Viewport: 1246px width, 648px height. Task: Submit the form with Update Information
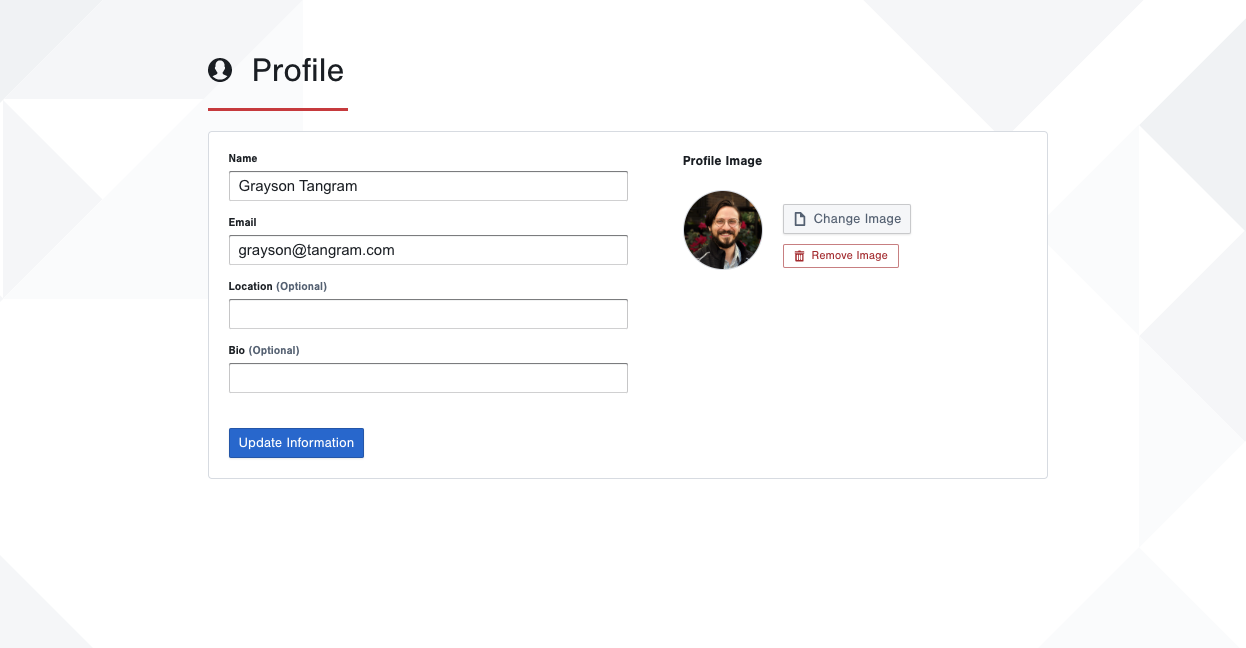point(296,443)
